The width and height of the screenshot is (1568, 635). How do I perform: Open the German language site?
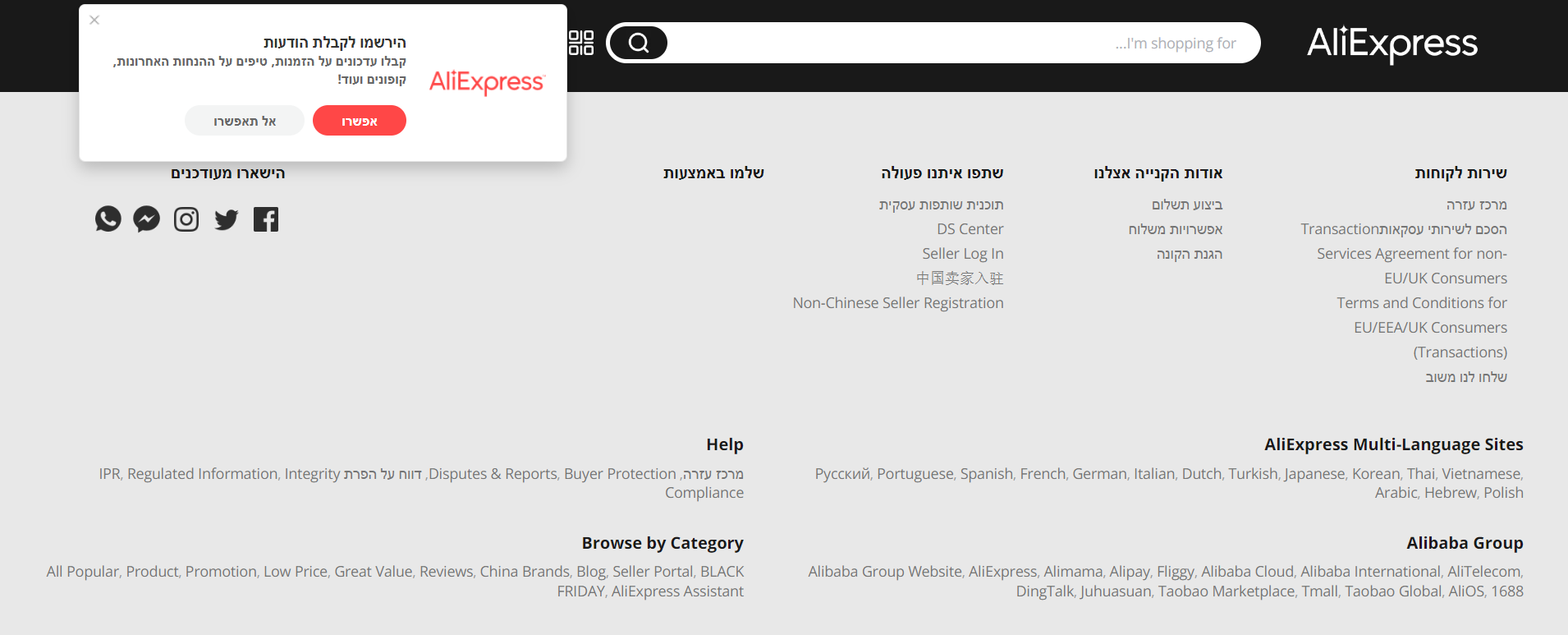(1099, 474)
